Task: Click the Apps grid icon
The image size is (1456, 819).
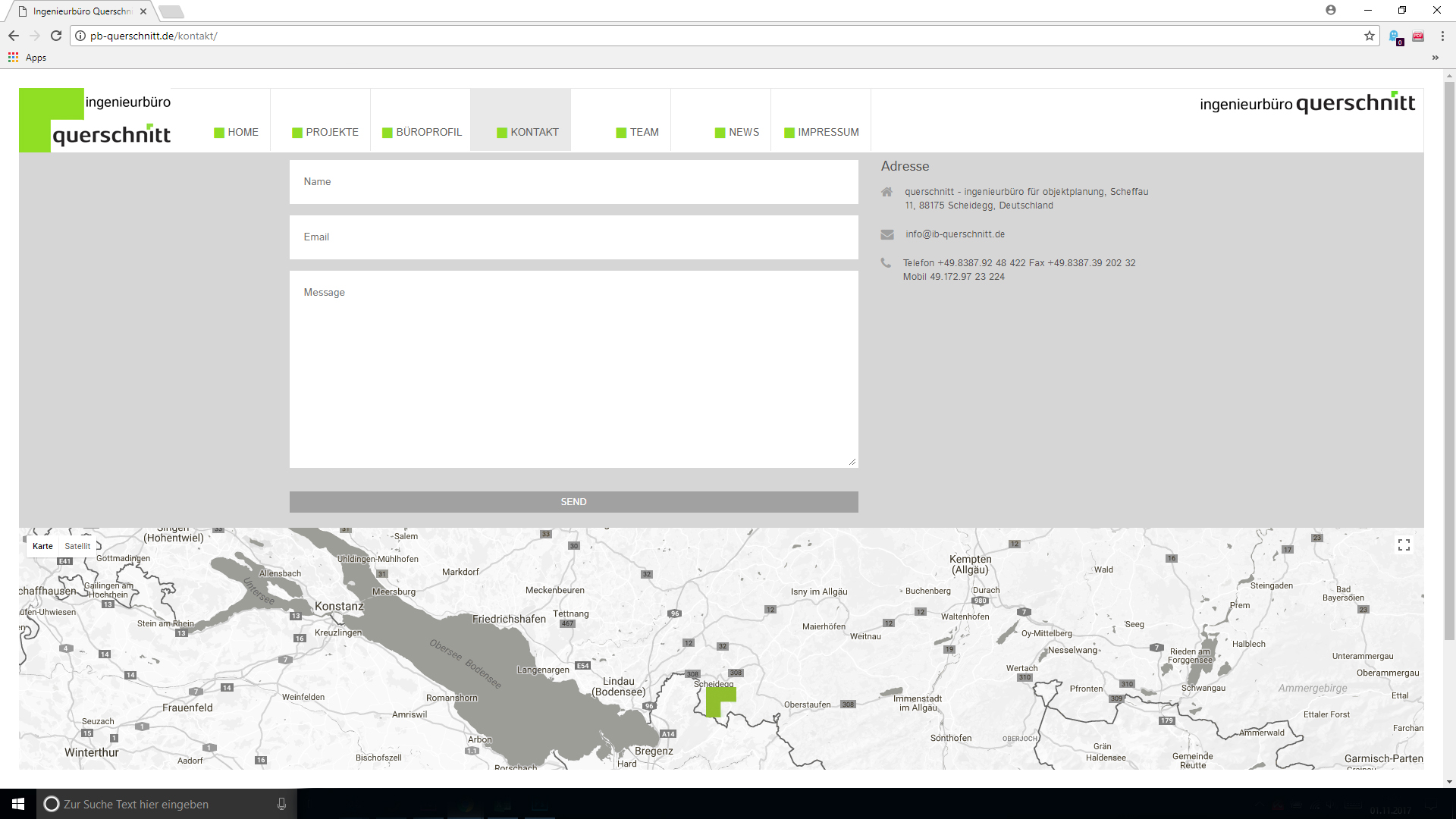Action: coord(13,58)
